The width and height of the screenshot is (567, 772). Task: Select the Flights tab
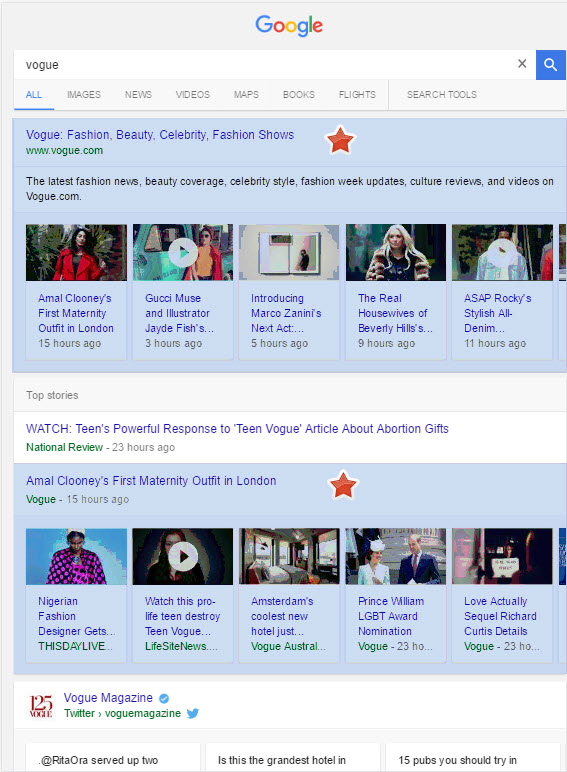point(357,95)
